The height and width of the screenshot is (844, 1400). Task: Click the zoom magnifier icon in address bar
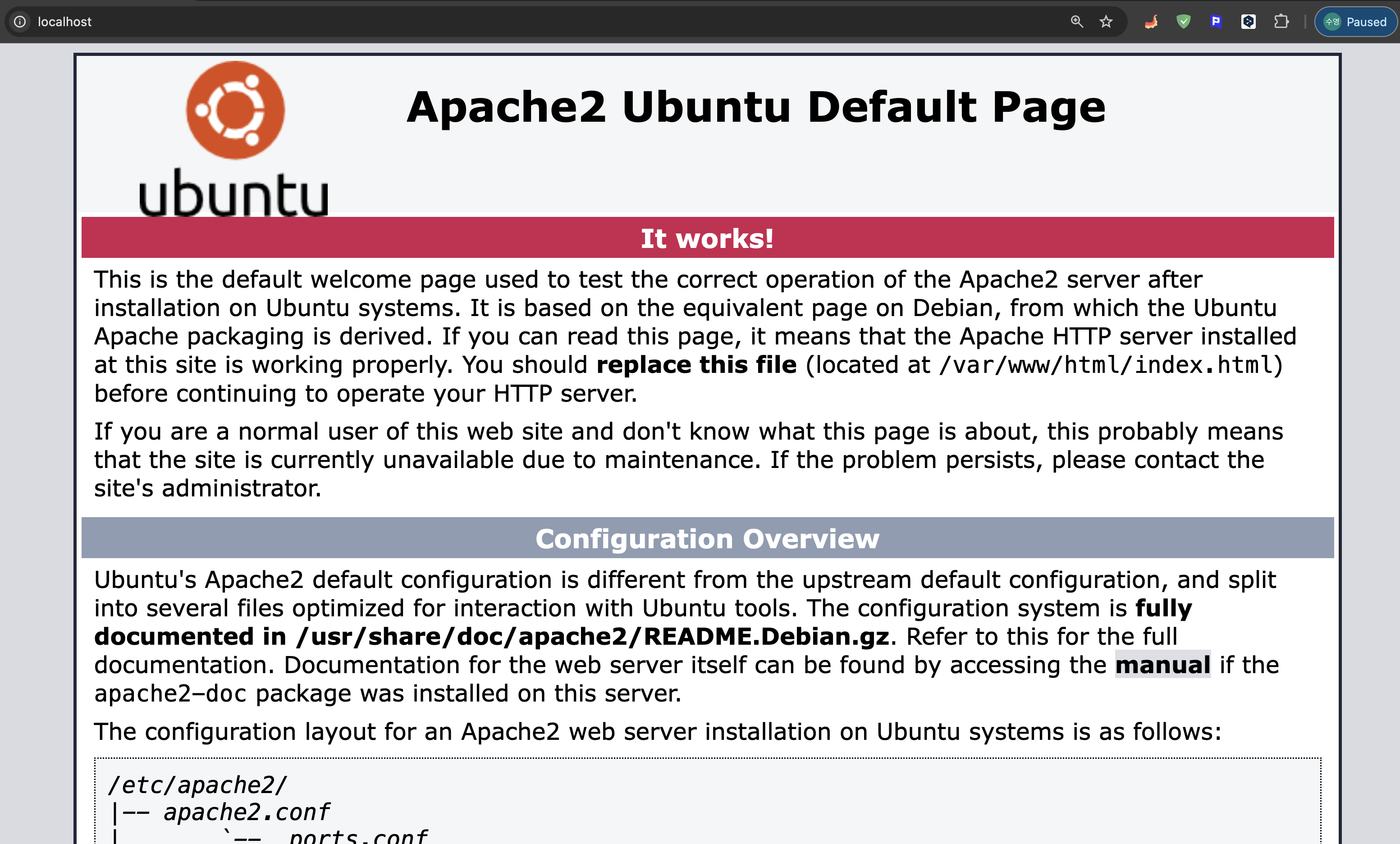[x=1077, y=22]
